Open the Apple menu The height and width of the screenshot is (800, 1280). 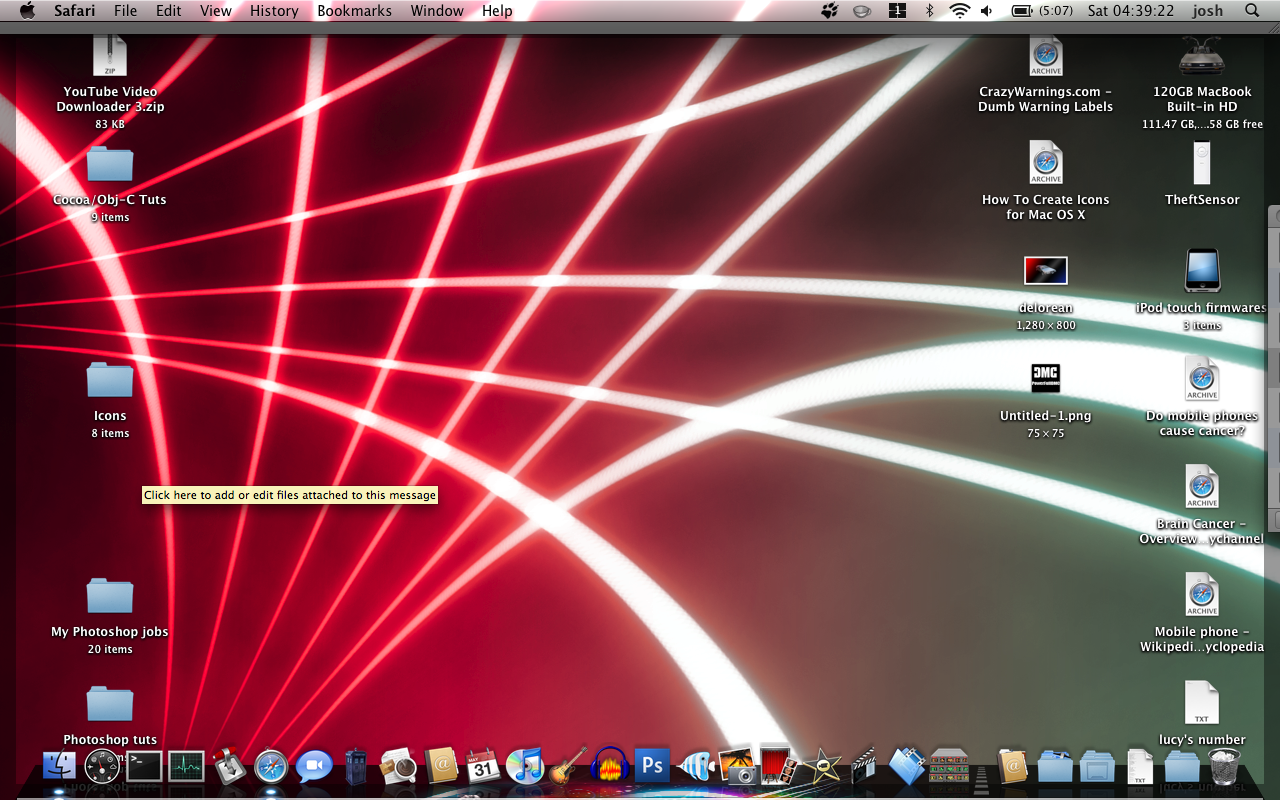click(x=27, y=11)
